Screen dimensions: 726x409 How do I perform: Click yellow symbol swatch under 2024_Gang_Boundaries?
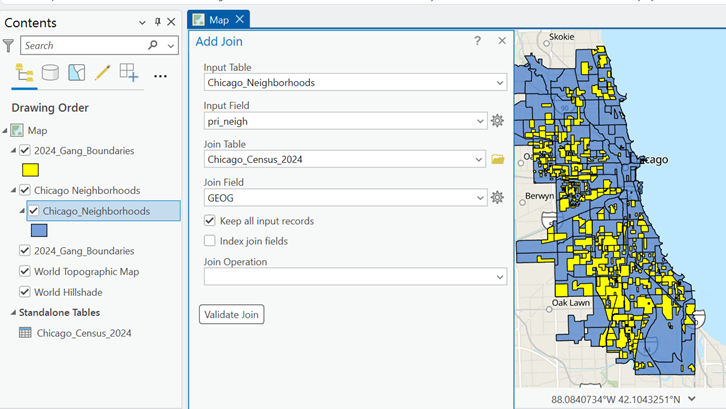[30, 170]
